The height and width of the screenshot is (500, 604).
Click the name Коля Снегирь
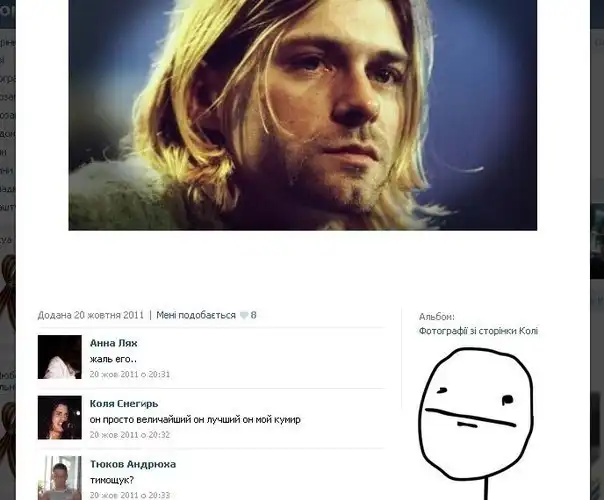[124, 404]
